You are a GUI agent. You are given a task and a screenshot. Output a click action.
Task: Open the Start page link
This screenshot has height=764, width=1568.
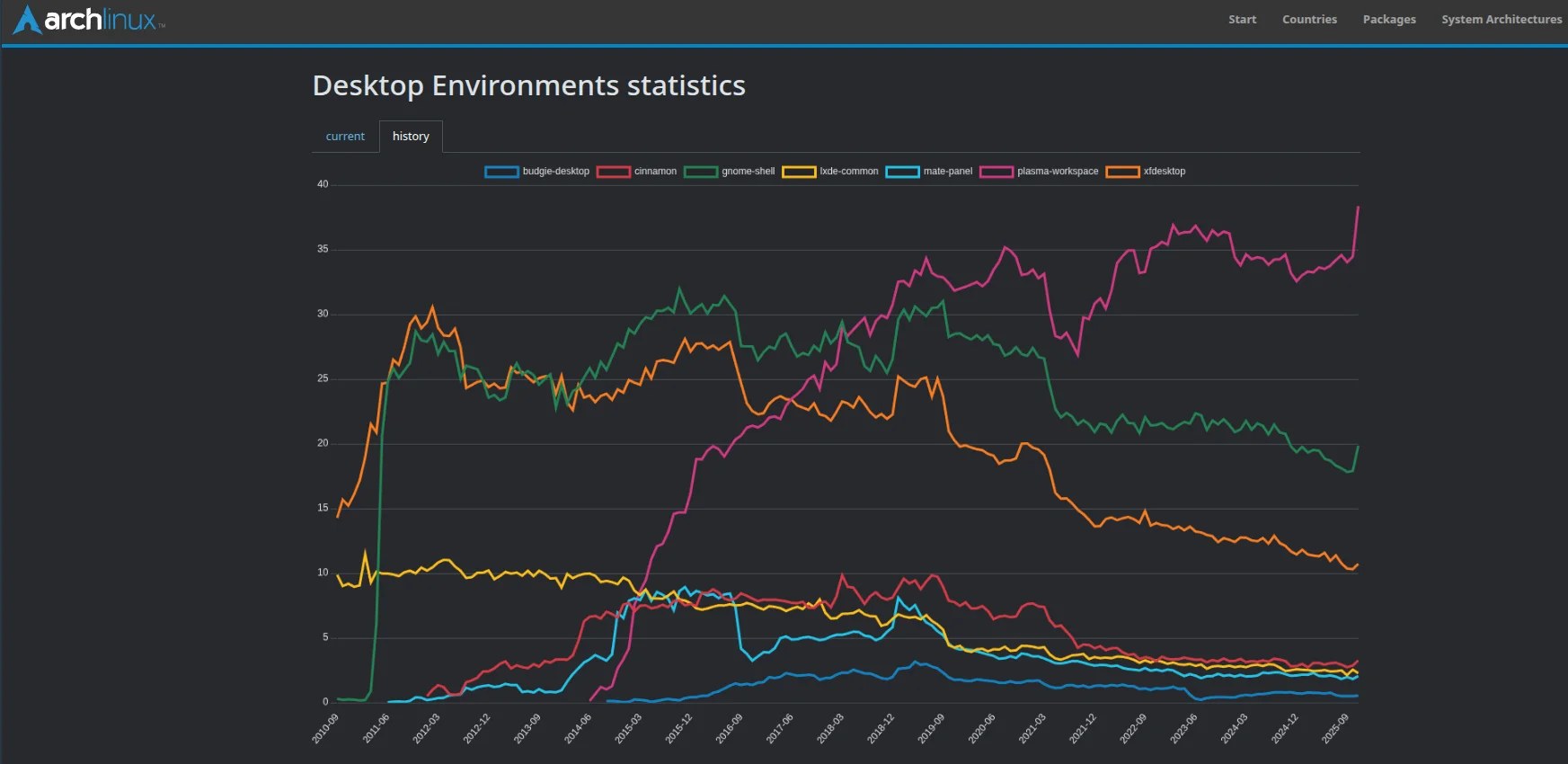click(x=1242, y=20)
